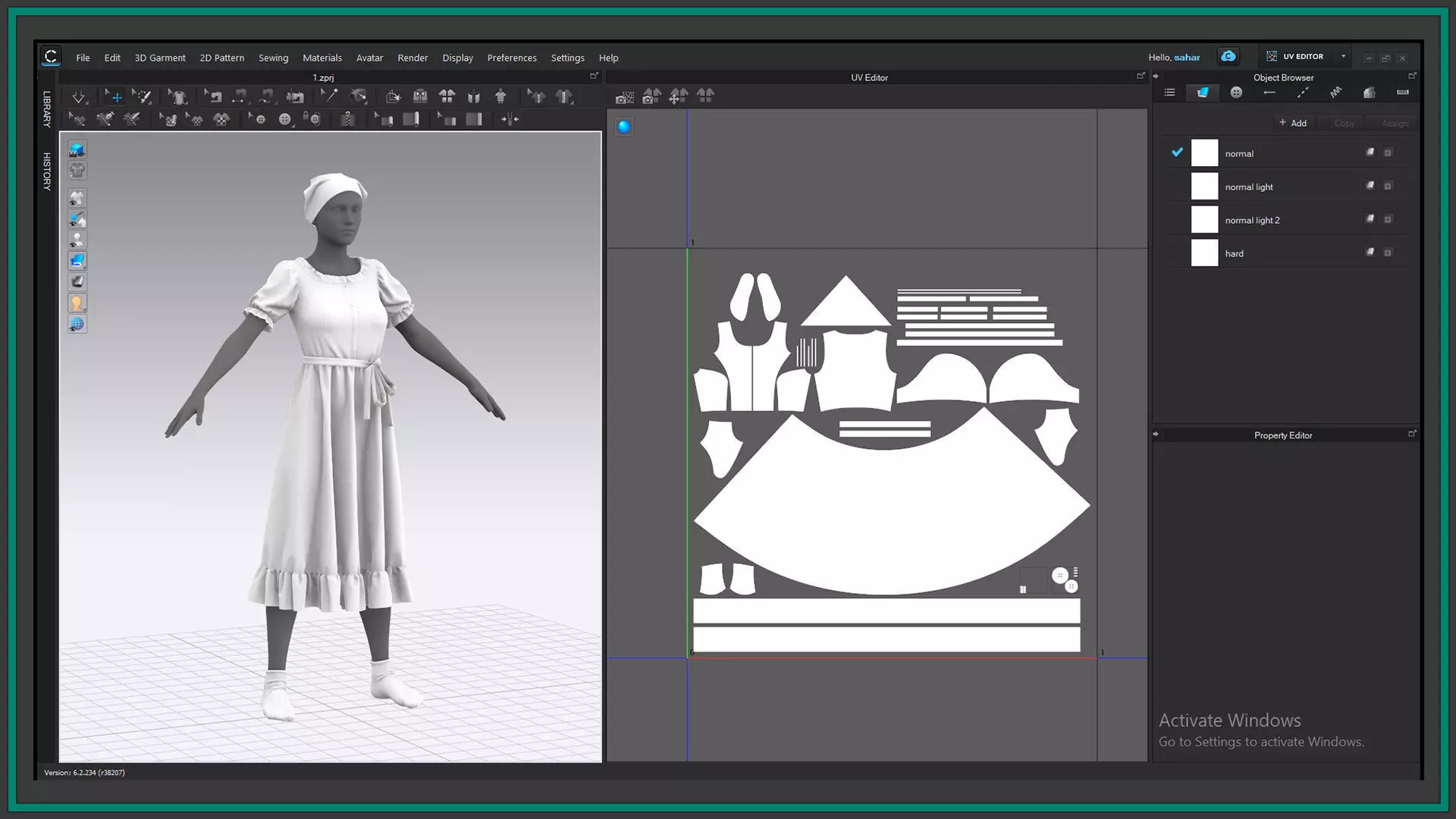Click the sahar username link

(1187, 58)
